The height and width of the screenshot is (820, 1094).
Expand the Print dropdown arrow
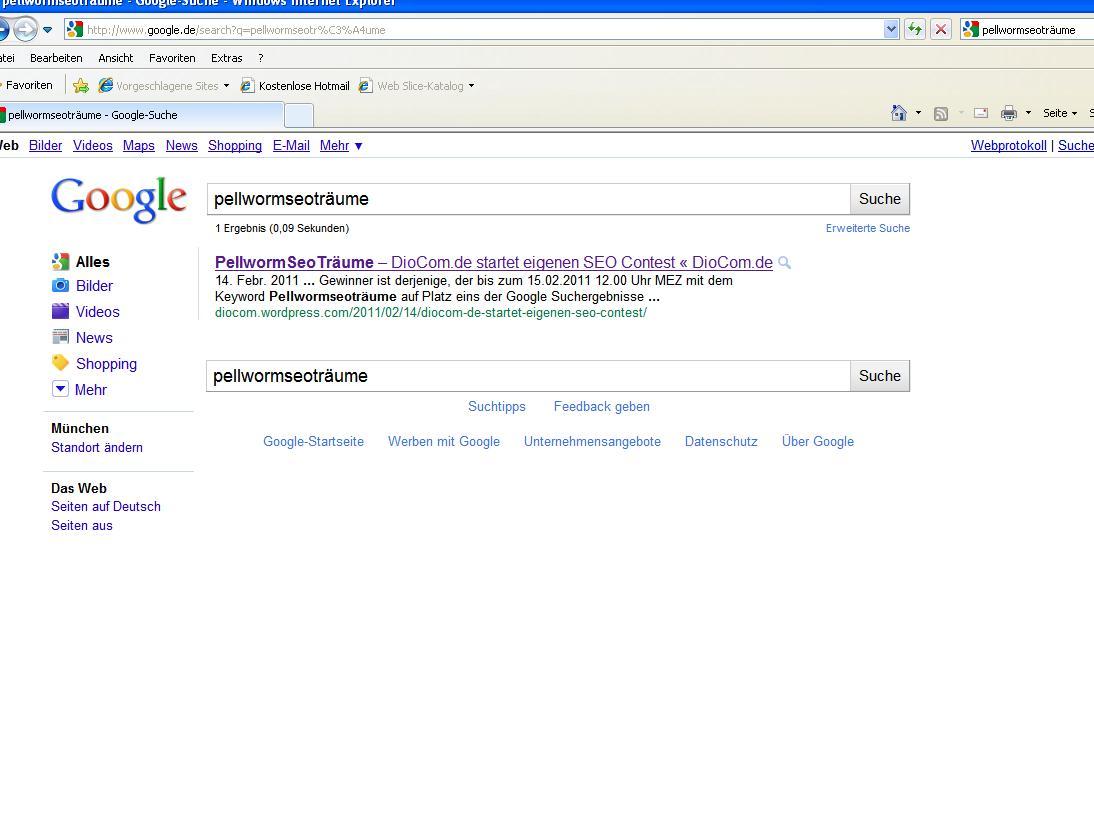[1028, 113]
